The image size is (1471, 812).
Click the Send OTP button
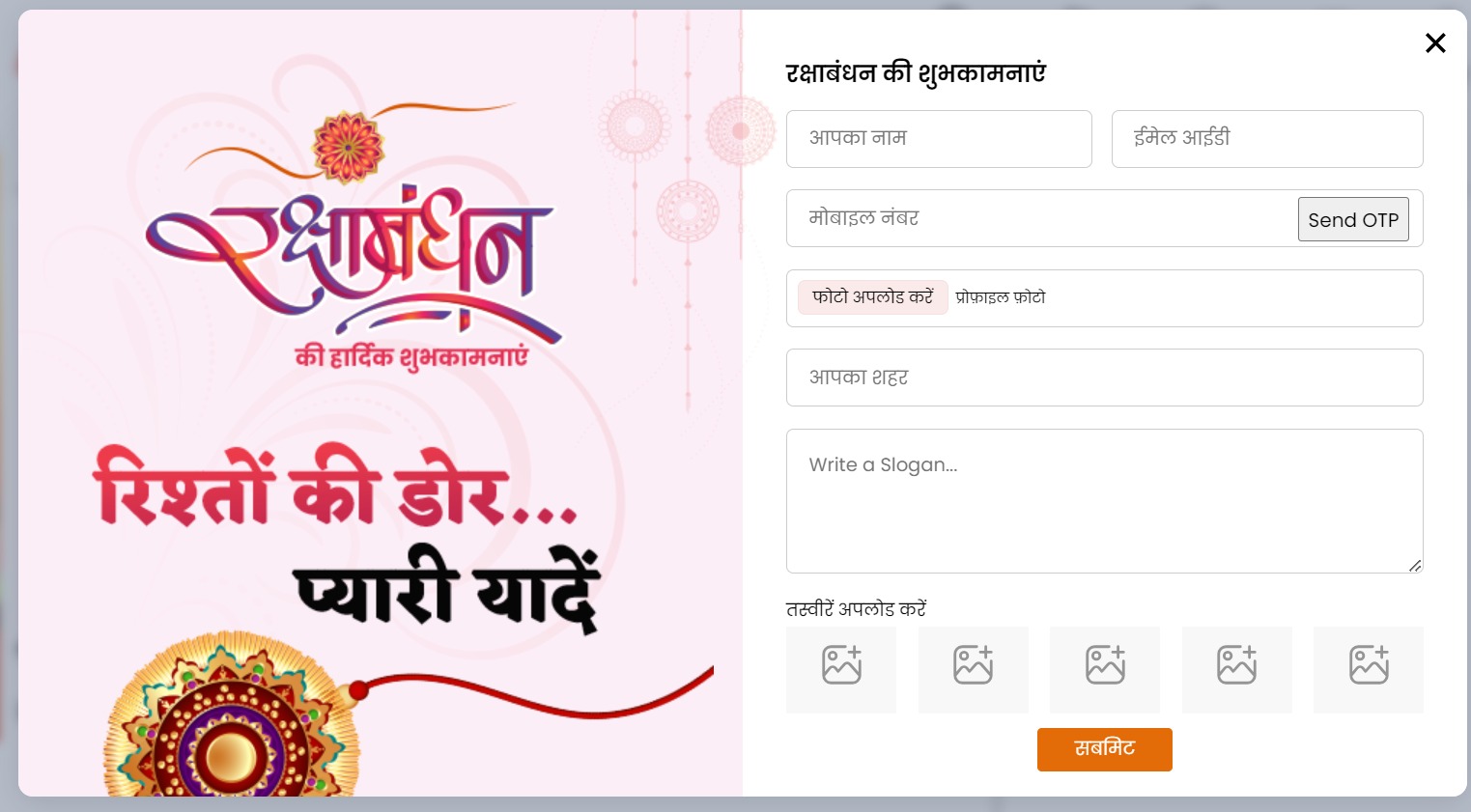tap(1353, 219)
